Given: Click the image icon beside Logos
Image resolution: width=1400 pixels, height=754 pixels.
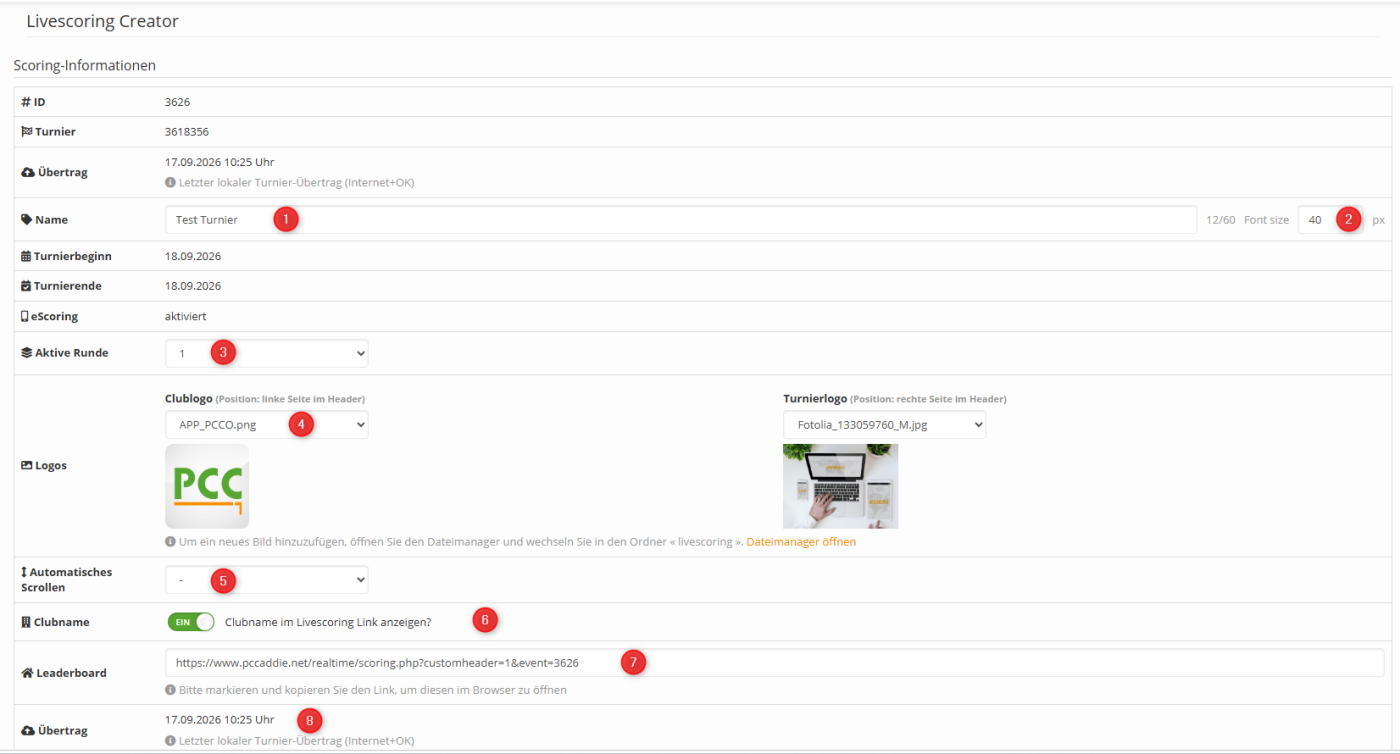Looking at the screenshot, I should tap(27, 465).
